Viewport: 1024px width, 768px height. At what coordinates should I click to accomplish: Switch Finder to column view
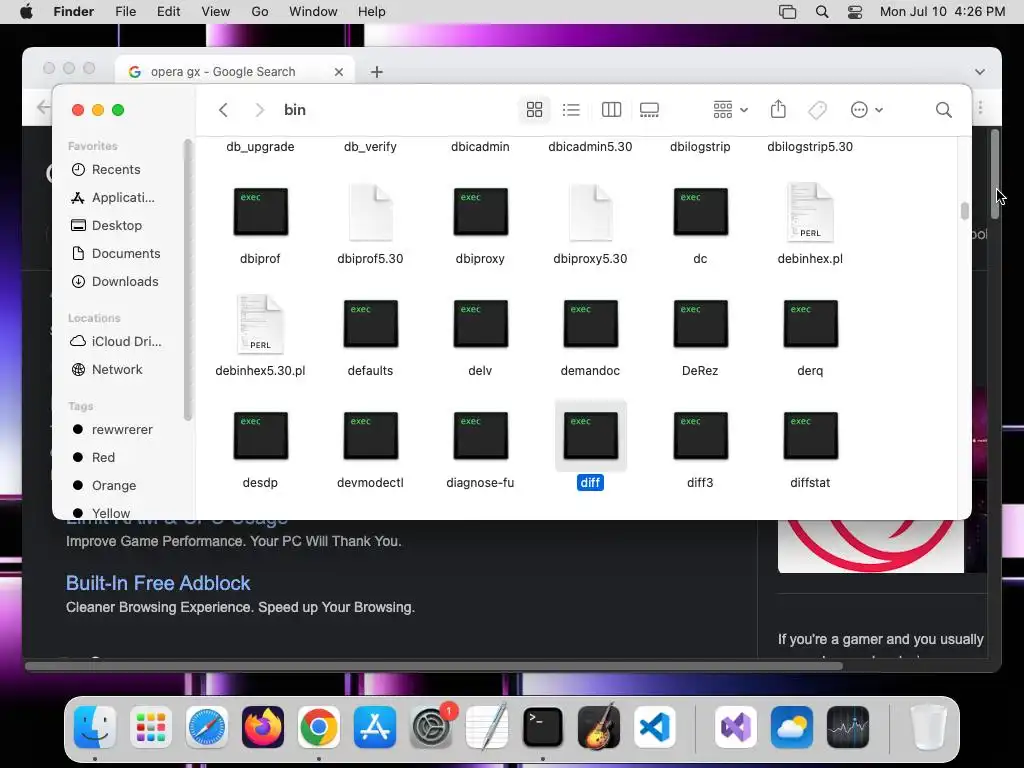click(611, 110)
